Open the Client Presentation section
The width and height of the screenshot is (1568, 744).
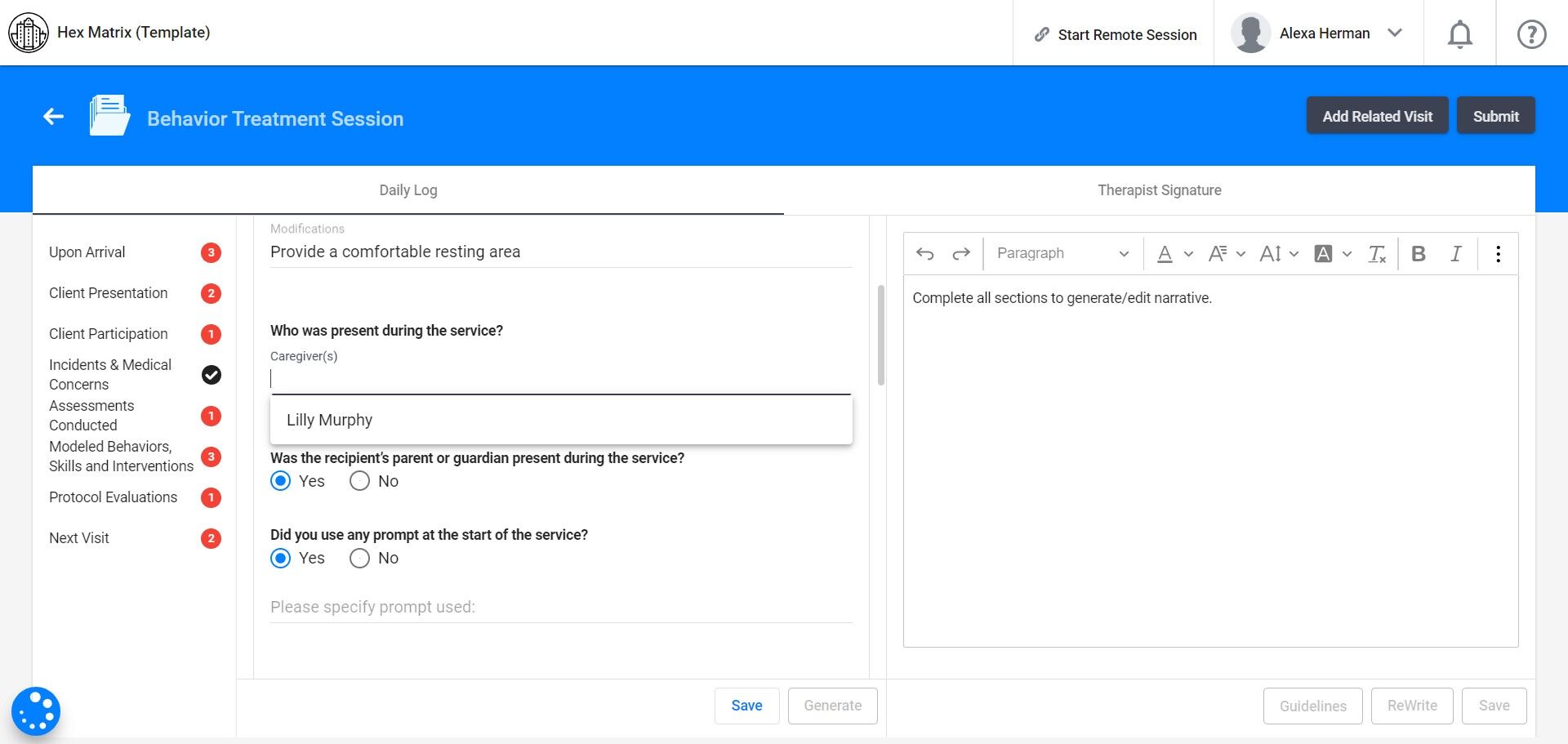[109, 293]
